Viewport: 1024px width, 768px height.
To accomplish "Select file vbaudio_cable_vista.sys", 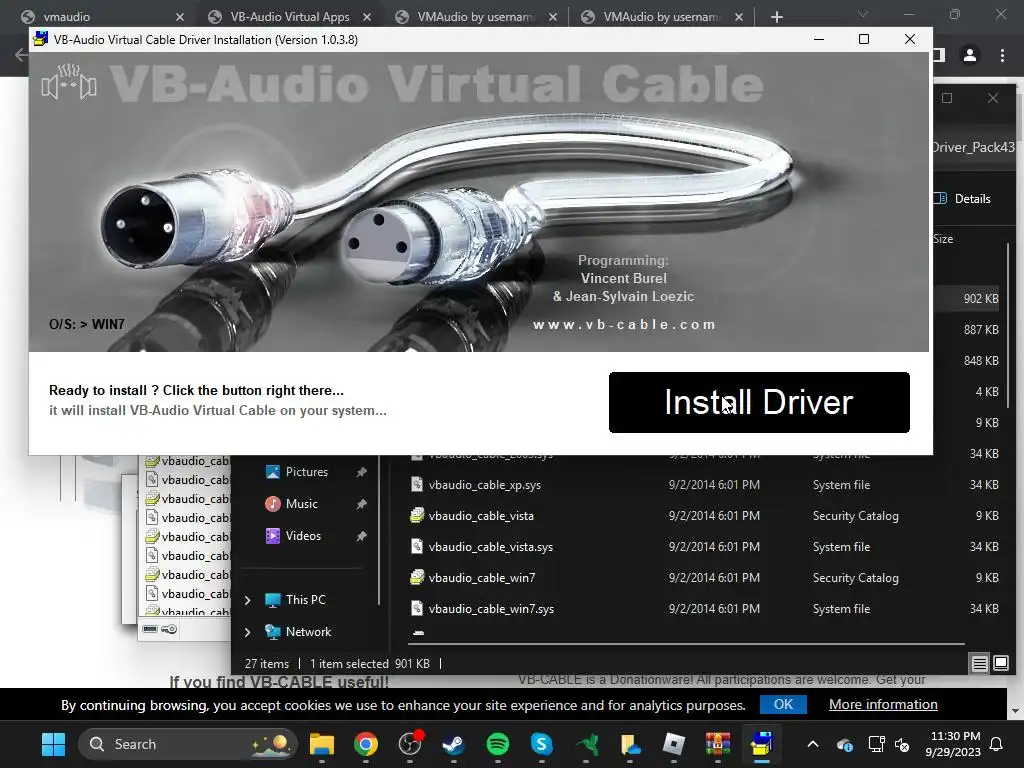I will (x=490, y=547).
